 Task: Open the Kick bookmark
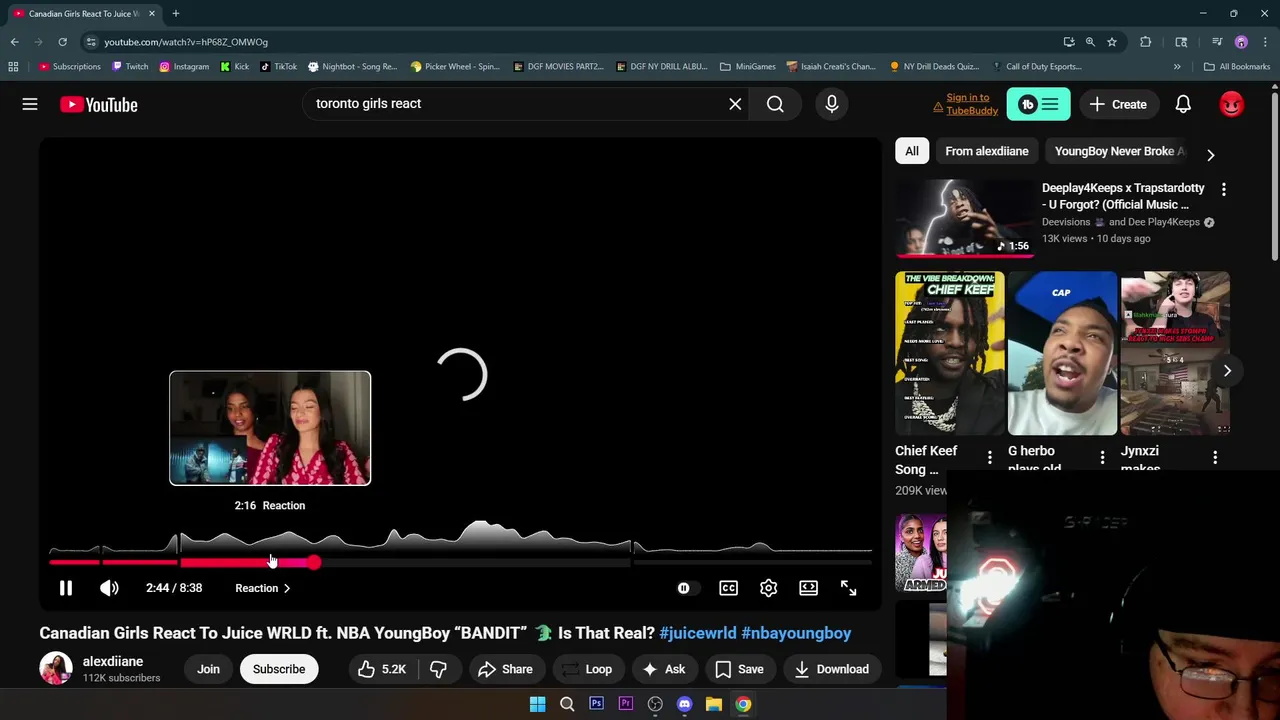tap(235, 67)
